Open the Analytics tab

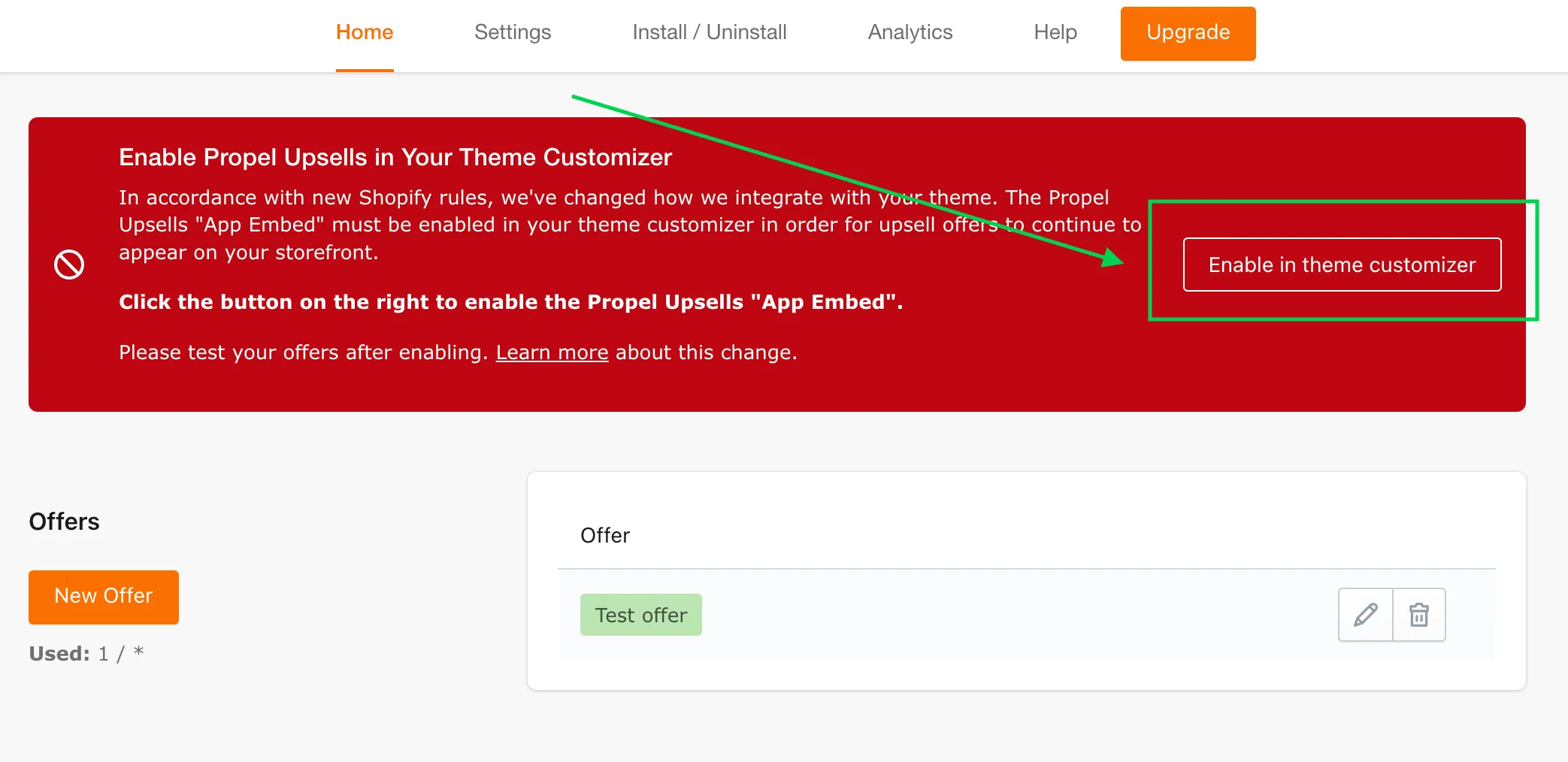tap(910, 32)
